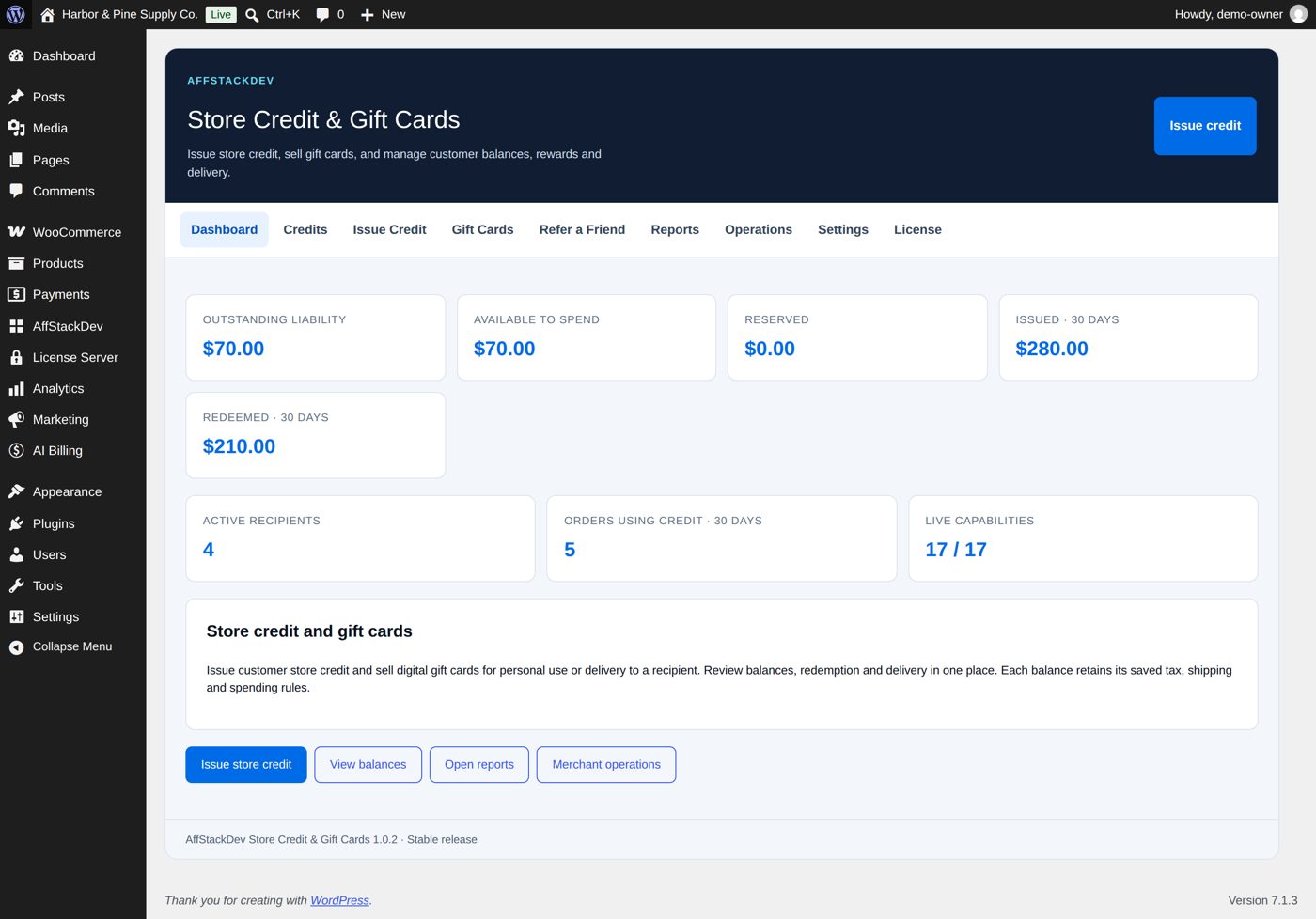Click the License Server padlock icon
1316x919 pixels.
(16, 357)
